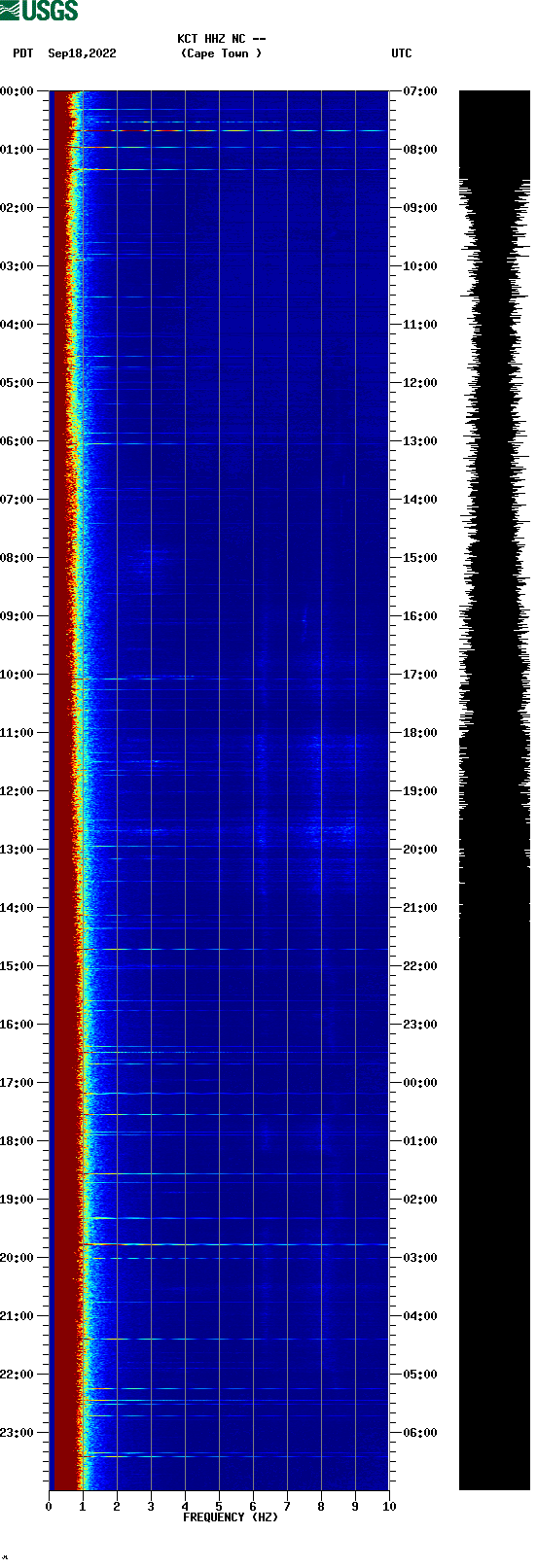Click the 04:00 PDT time tick
The image size is (537, 1568).
pos(17,325)
